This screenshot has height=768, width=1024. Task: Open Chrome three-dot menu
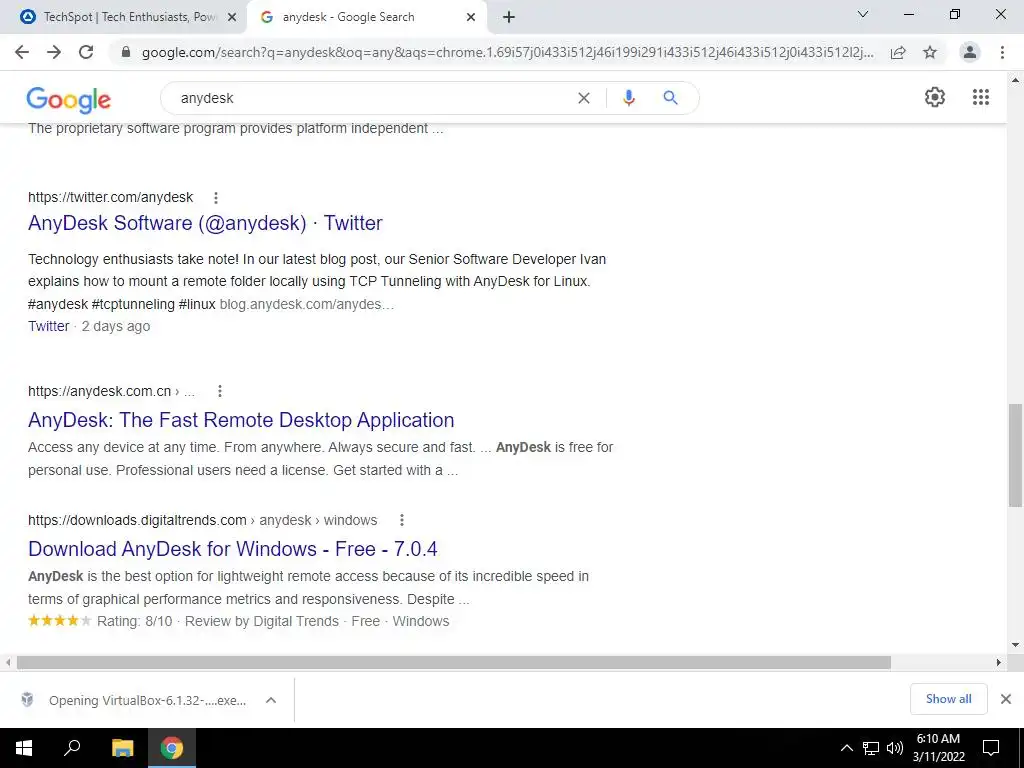(1002, 52)
